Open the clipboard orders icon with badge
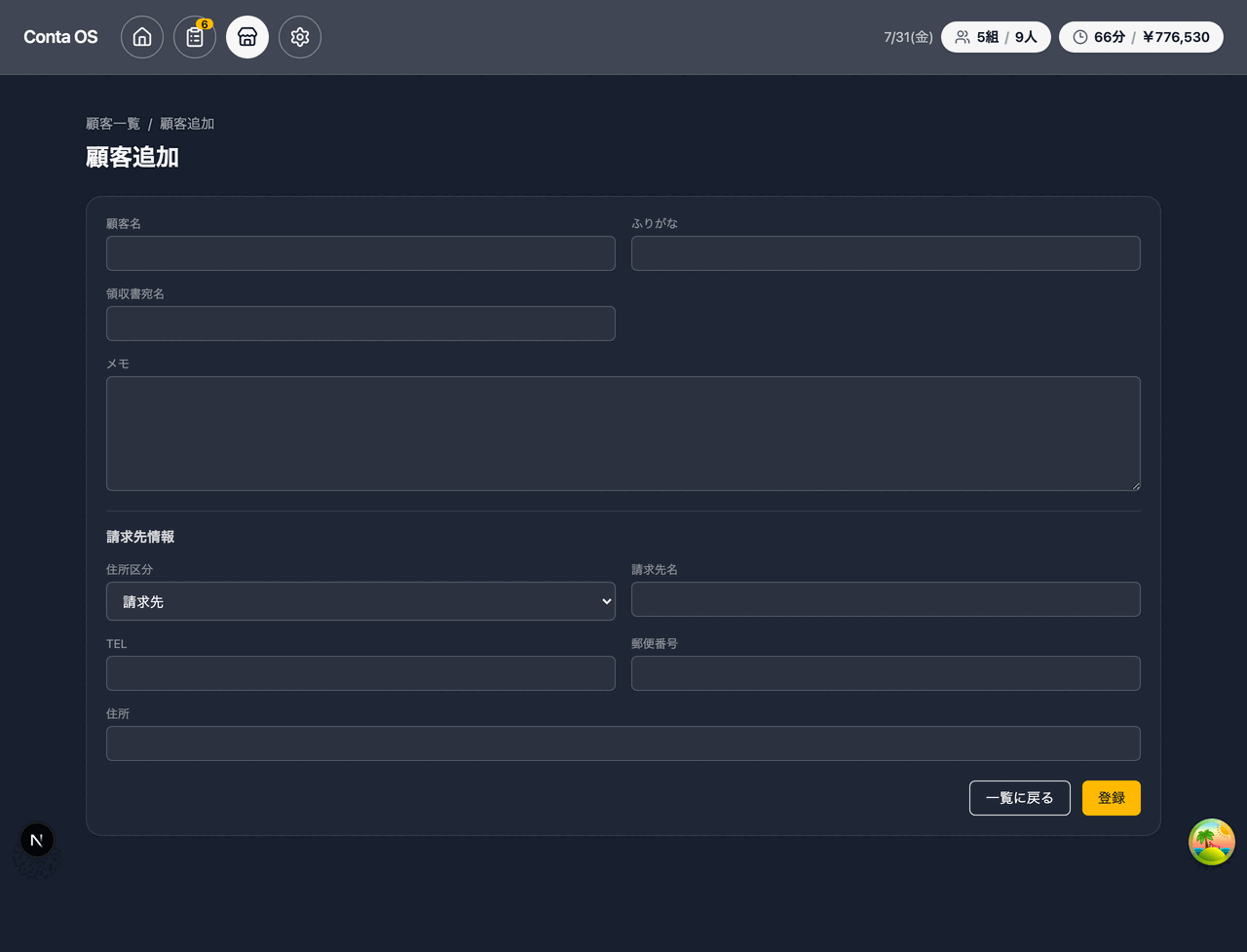 point(195,37)
